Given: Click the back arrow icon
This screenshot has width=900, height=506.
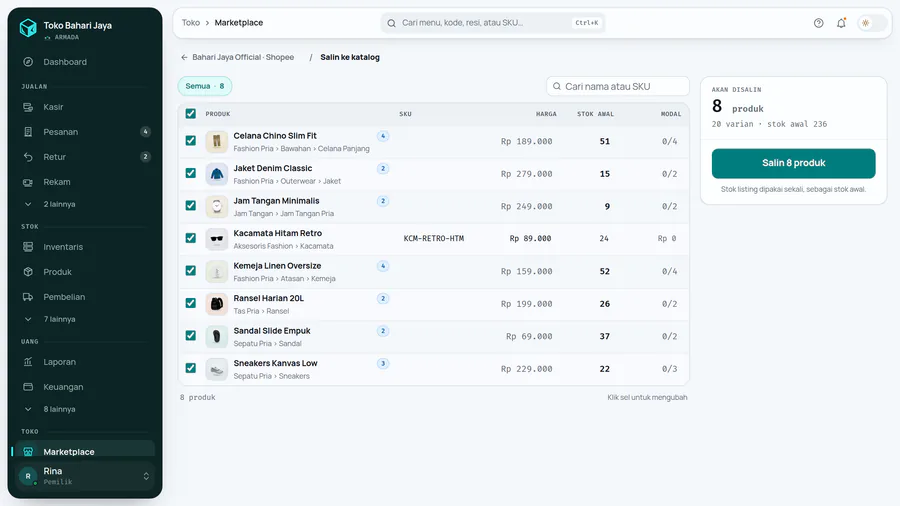Looking at the screenshot, I should (x=184, y=57).
